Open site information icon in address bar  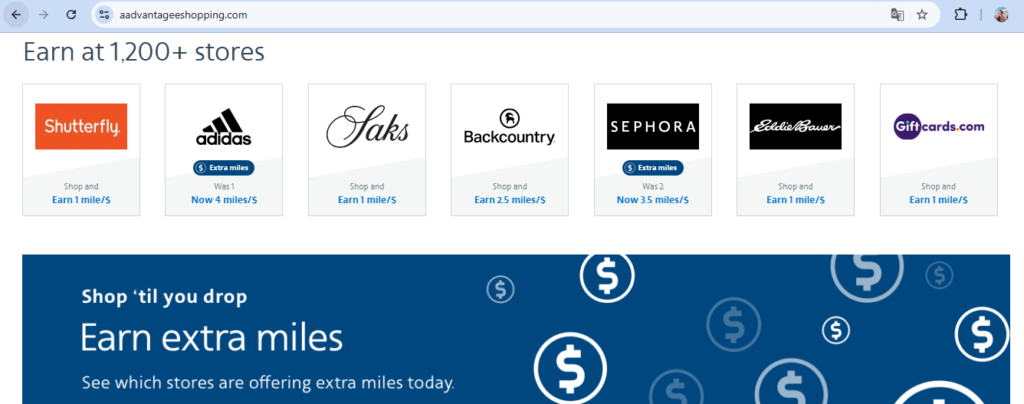(105, 15)
